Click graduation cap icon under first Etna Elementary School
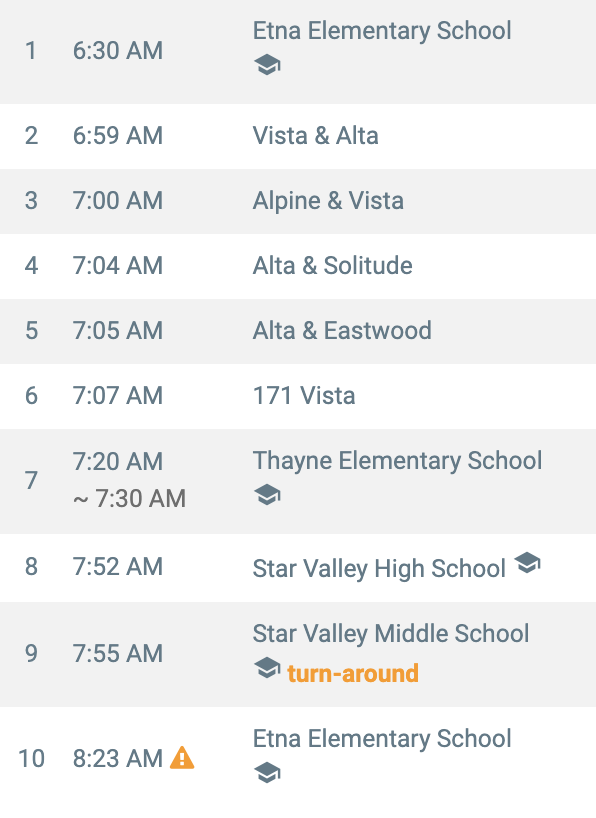 (x=267, y=65)
